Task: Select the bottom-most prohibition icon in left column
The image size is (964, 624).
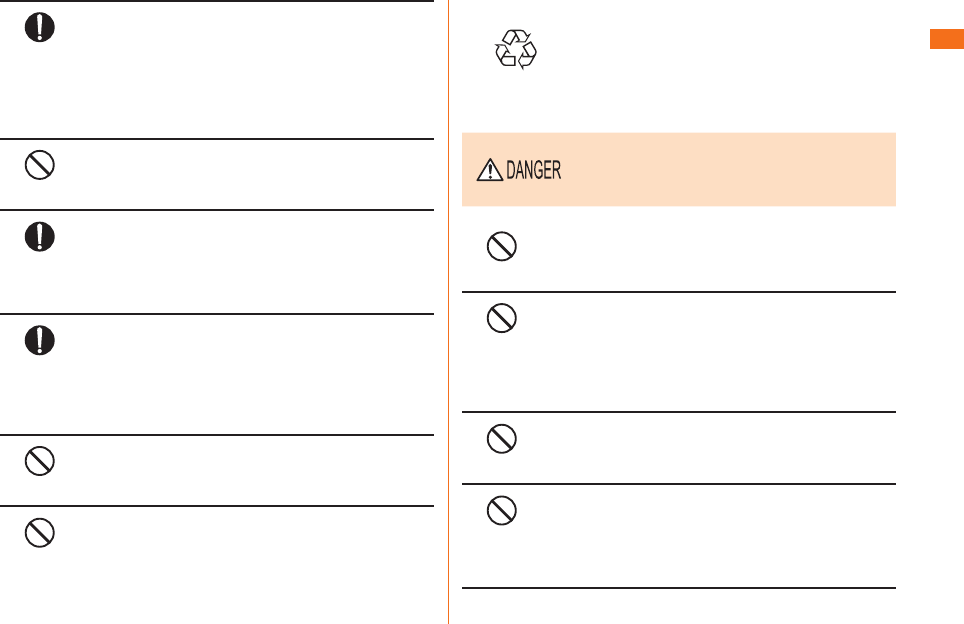Action: click(x=40, y=533)
